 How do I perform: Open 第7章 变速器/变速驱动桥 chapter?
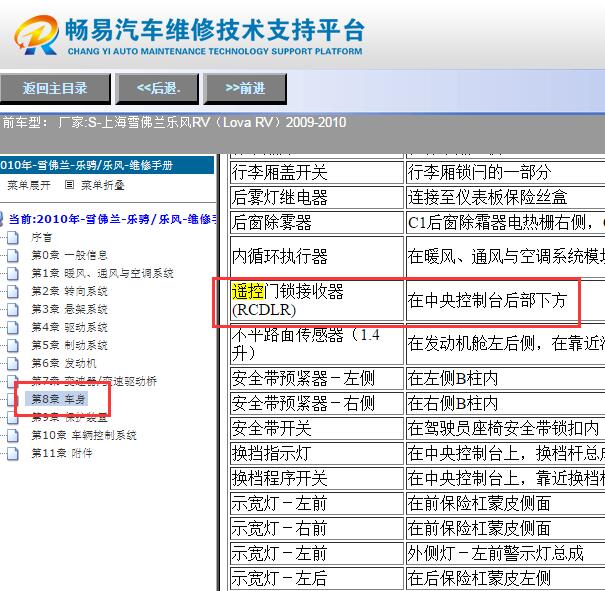tap(94, 382)
